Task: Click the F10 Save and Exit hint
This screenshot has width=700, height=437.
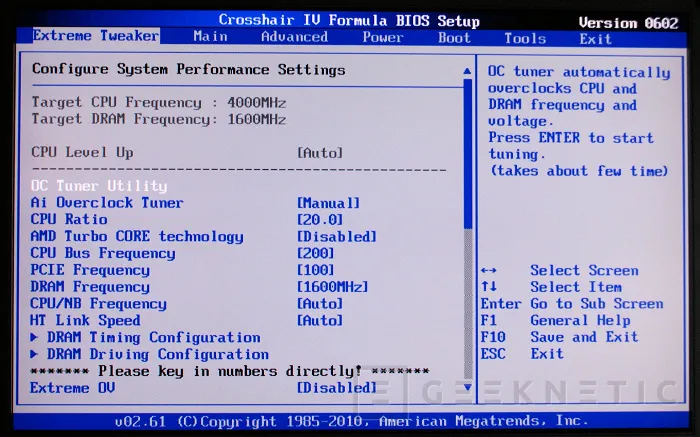Action: pos(559,337)
